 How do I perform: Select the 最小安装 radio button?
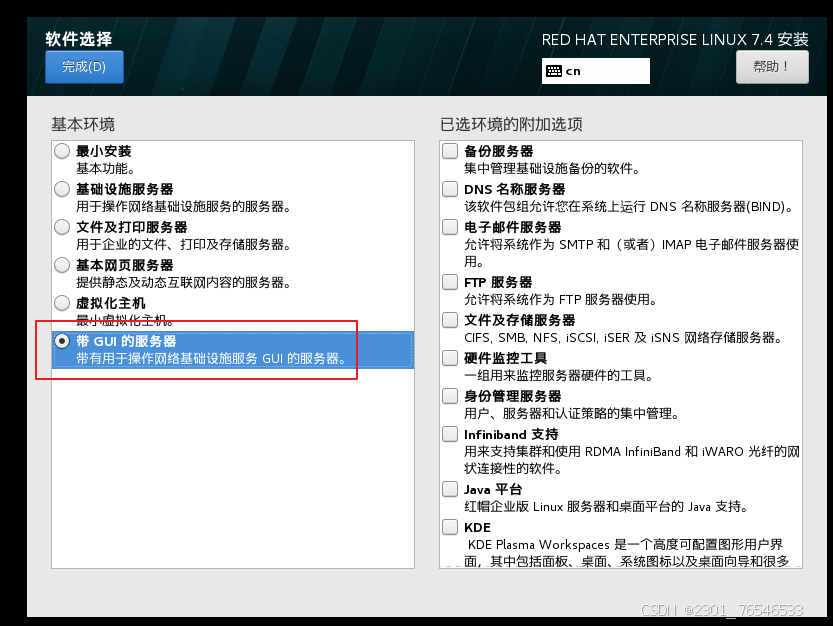pyautogui.click(x=62, y=151)
